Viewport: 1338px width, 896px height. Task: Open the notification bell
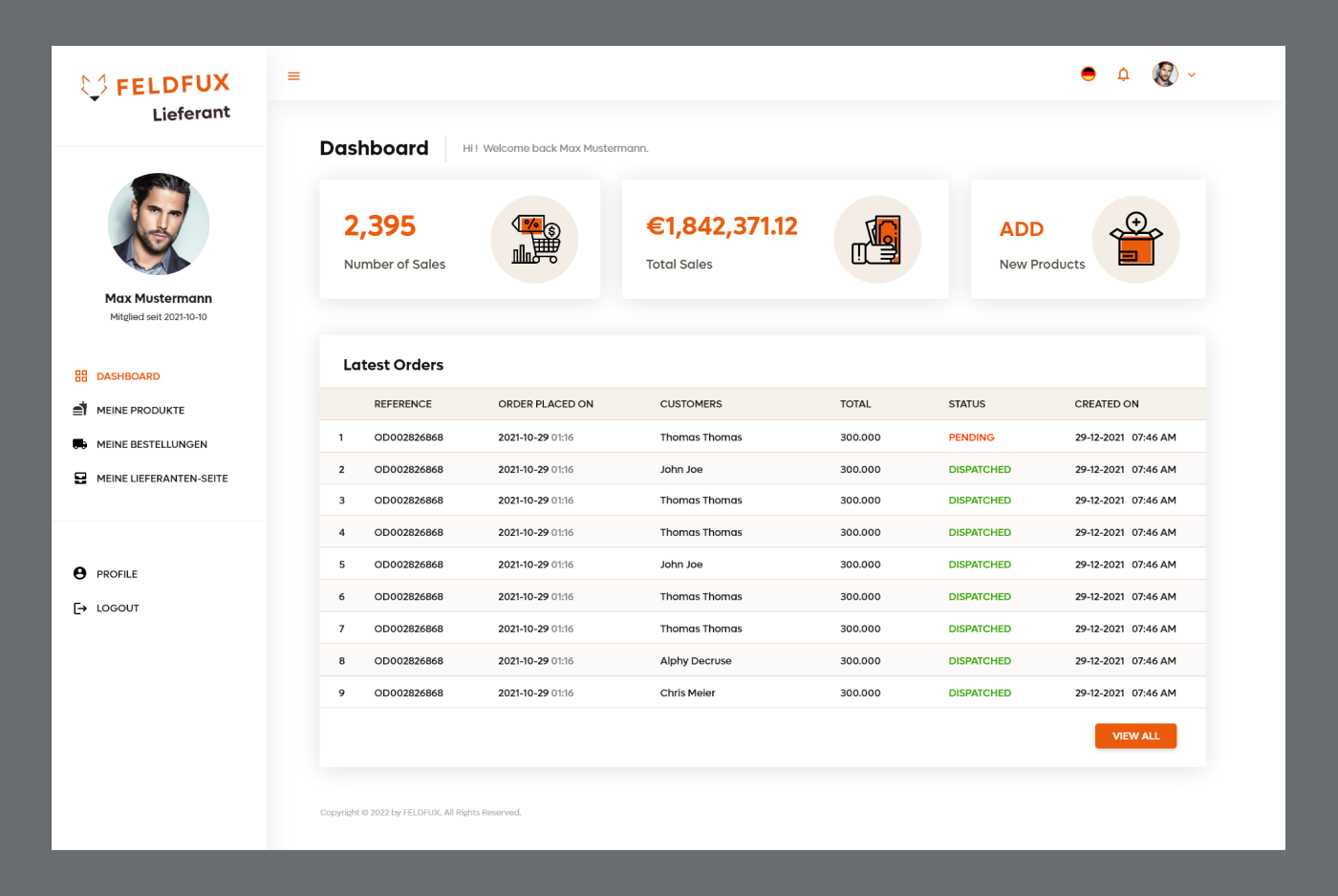point(1123,75)
